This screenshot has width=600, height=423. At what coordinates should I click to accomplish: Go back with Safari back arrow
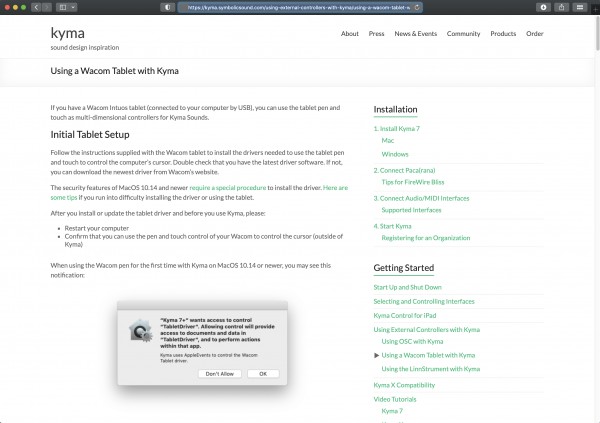36,7
